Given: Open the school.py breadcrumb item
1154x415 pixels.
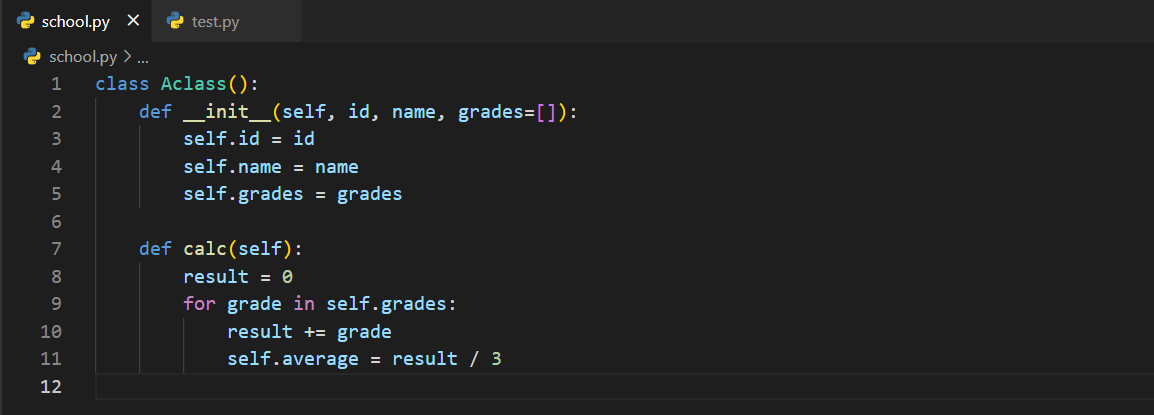Looking at the screenshot, I should point(82,57).
